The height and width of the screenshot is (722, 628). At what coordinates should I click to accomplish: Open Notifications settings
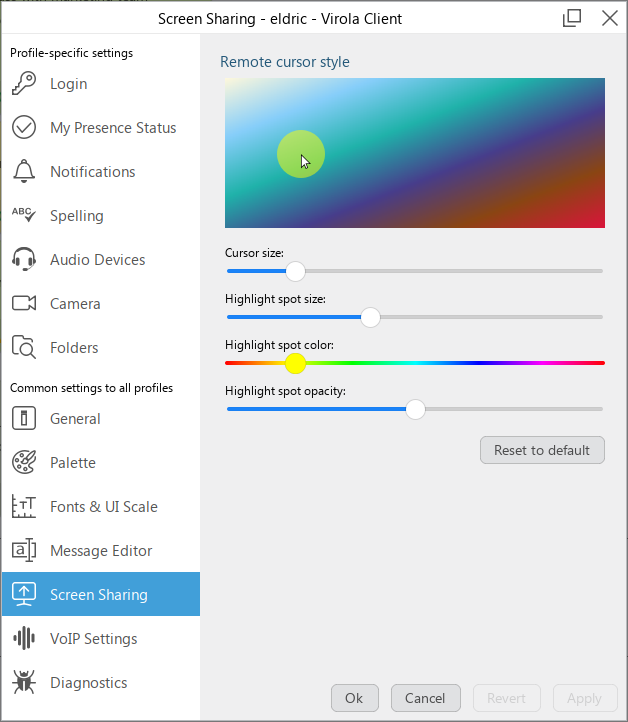93,172
